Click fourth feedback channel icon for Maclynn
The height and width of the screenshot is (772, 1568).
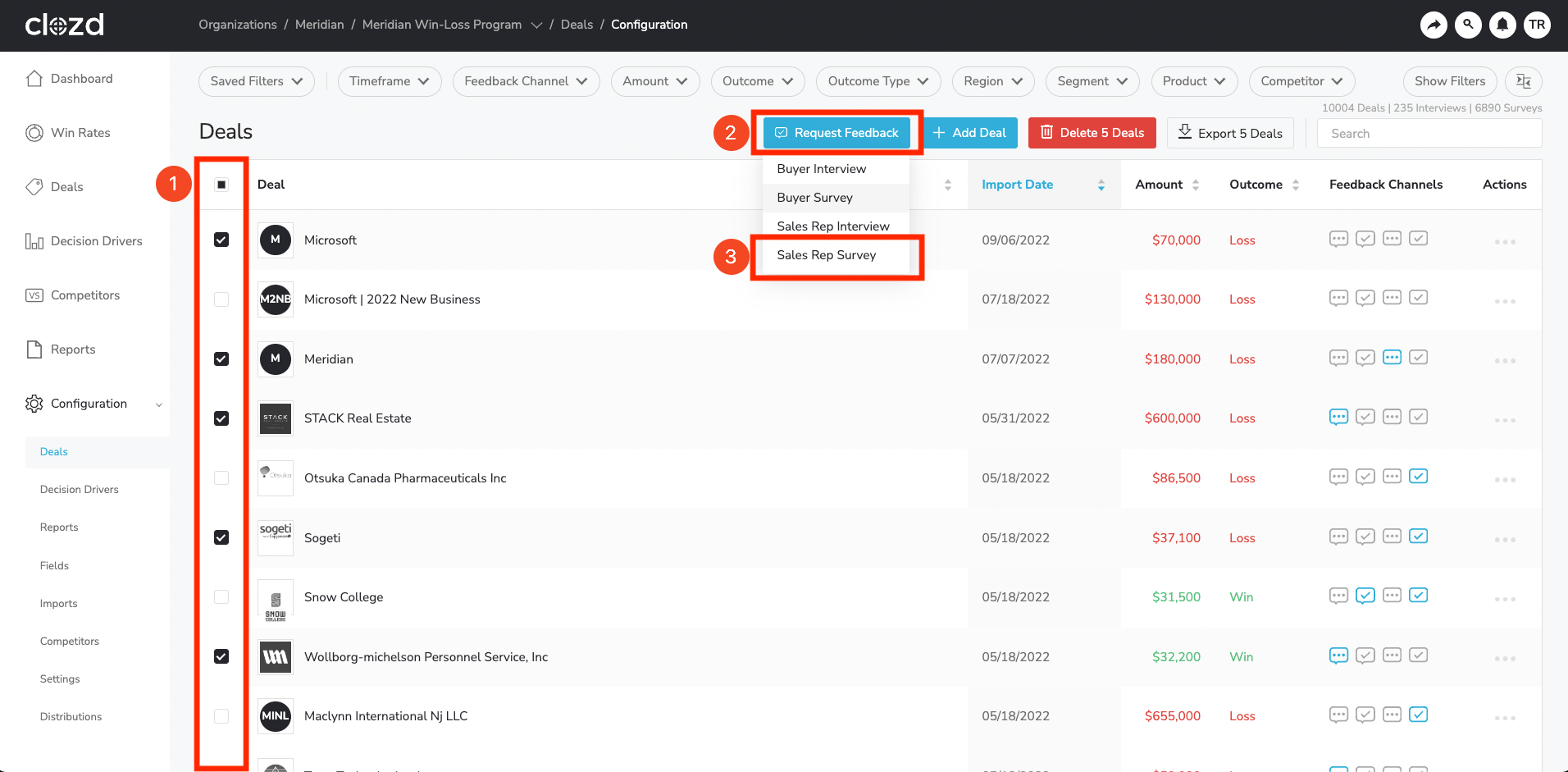coord(1419,715)
